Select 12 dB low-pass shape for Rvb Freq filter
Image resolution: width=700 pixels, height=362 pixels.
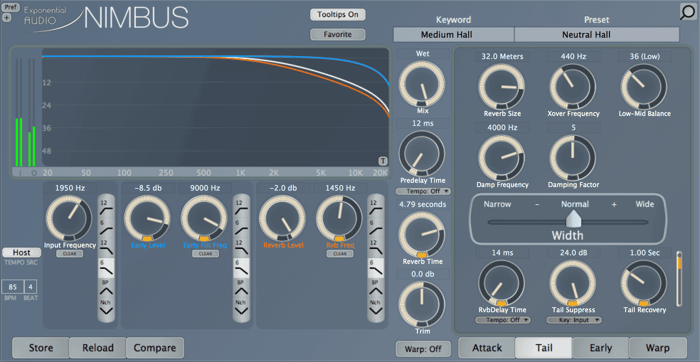point(376,248)
